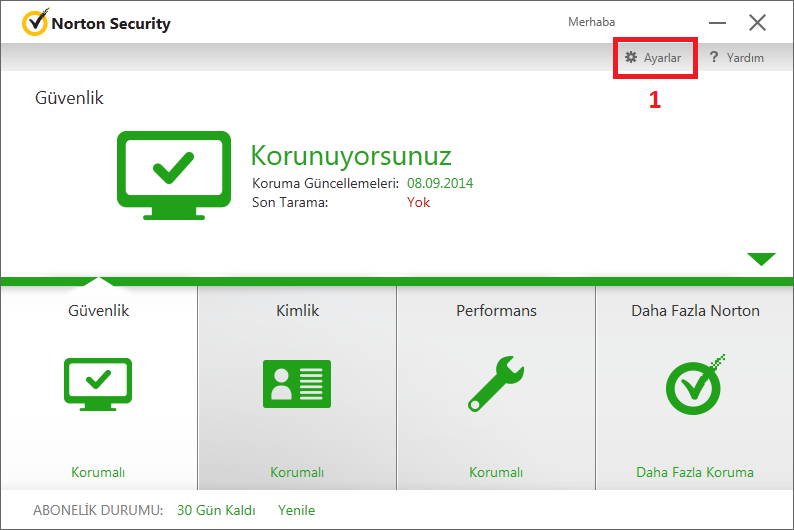Click the Son Tarama label
This screenshot has width=794, height=530.
point(290,202)
